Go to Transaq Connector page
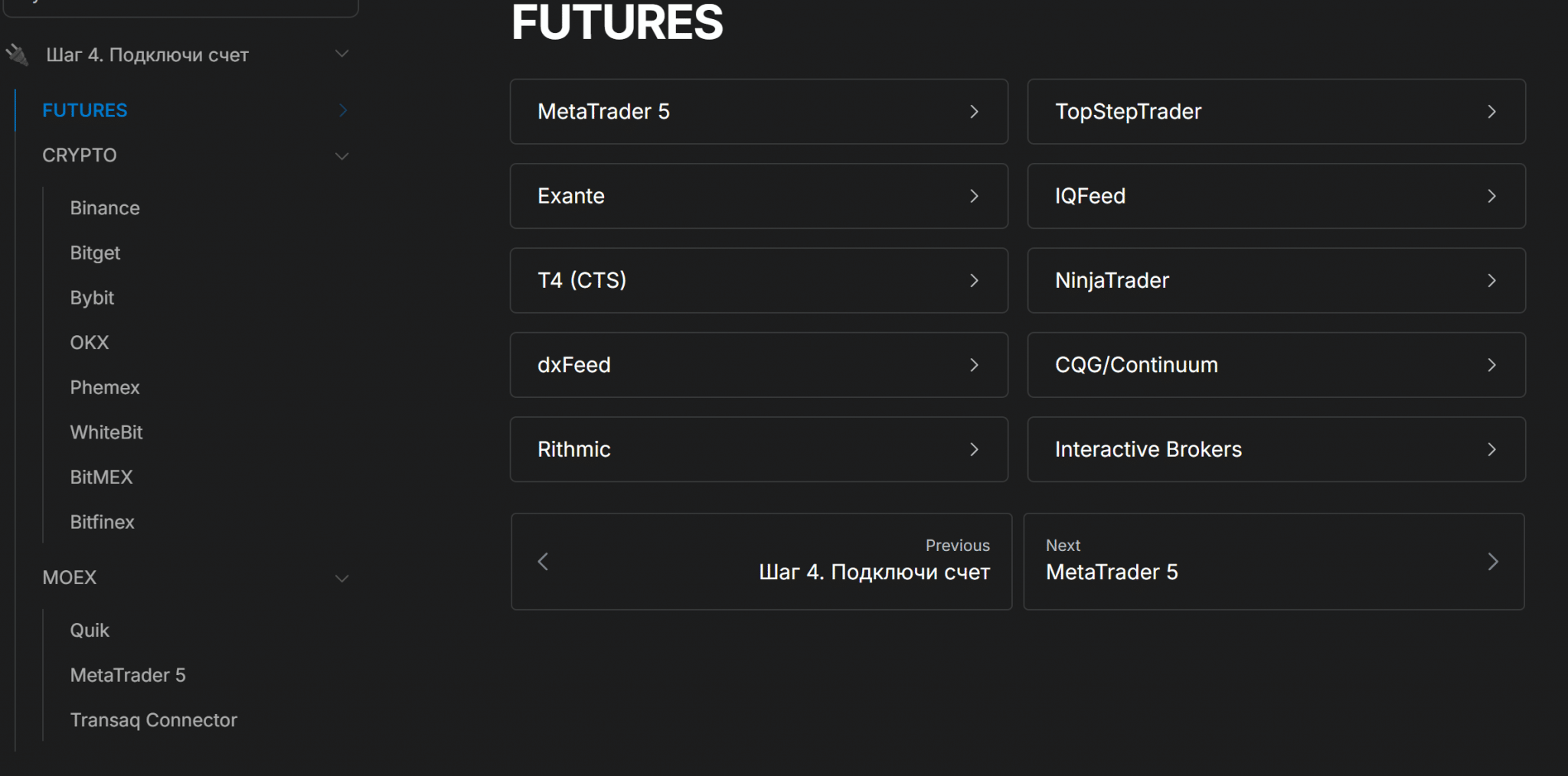The image size is (1568, 776). pyautogui.click(x=153, y=720)
